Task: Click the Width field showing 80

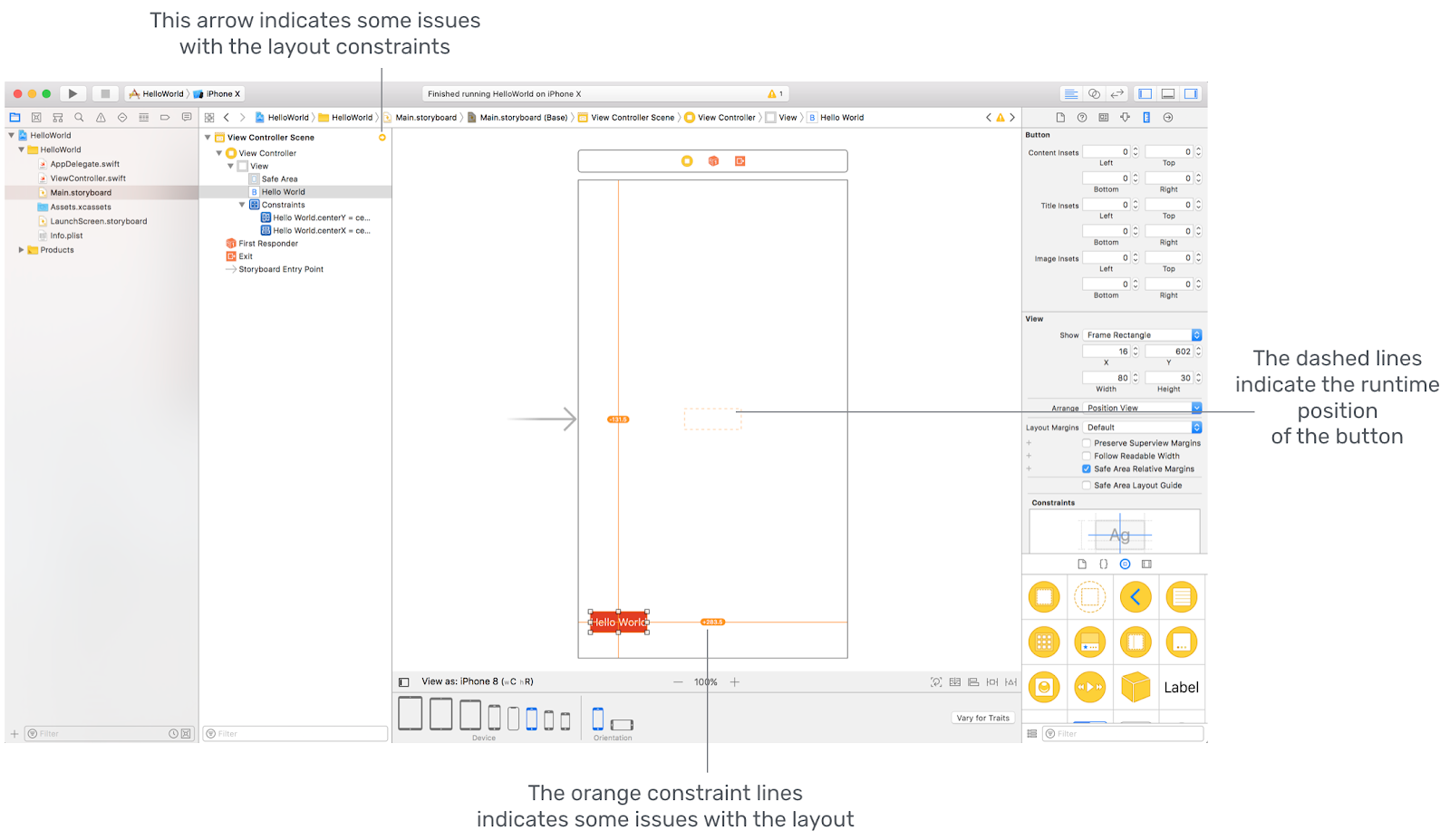Action: tap(1106, 378)
